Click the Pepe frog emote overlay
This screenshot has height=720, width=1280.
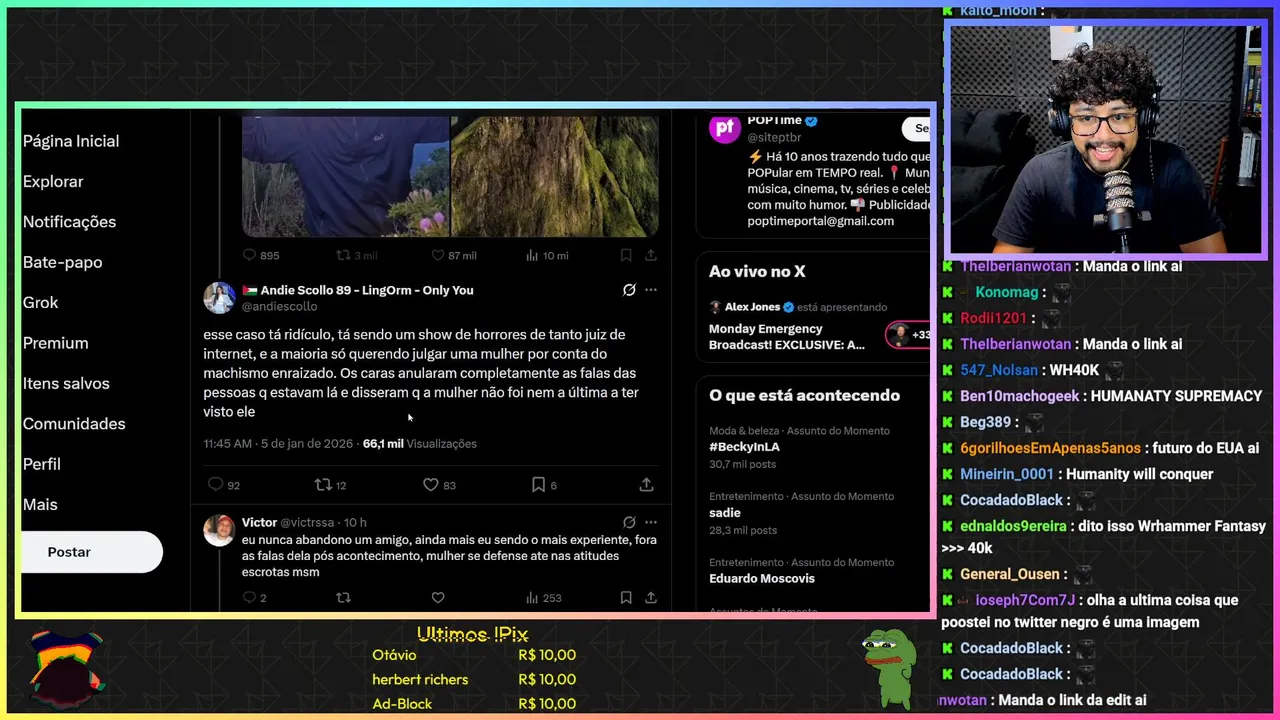point(889,668)
